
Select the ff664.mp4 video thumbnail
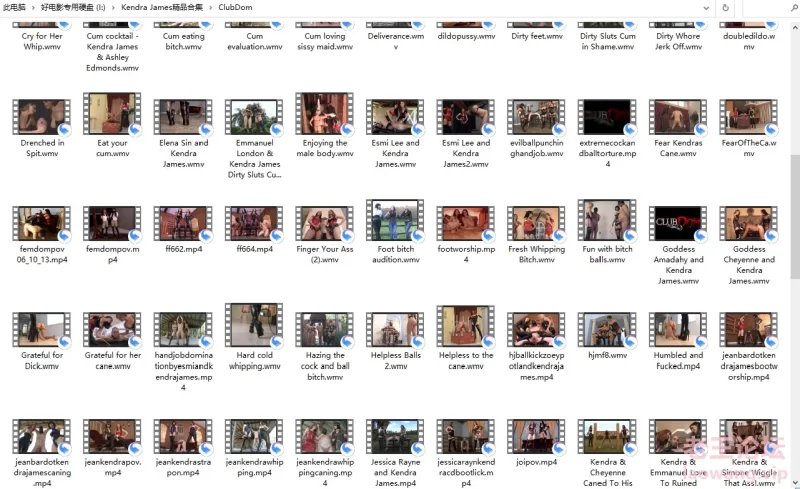click(254, 223)
